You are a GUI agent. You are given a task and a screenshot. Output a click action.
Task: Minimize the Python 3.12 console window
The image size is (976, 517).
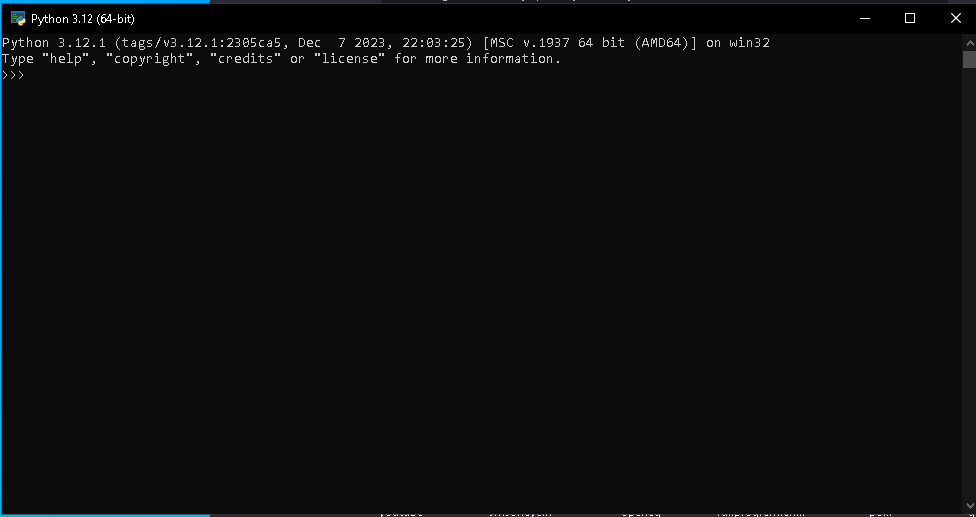[x=865, y=19]
